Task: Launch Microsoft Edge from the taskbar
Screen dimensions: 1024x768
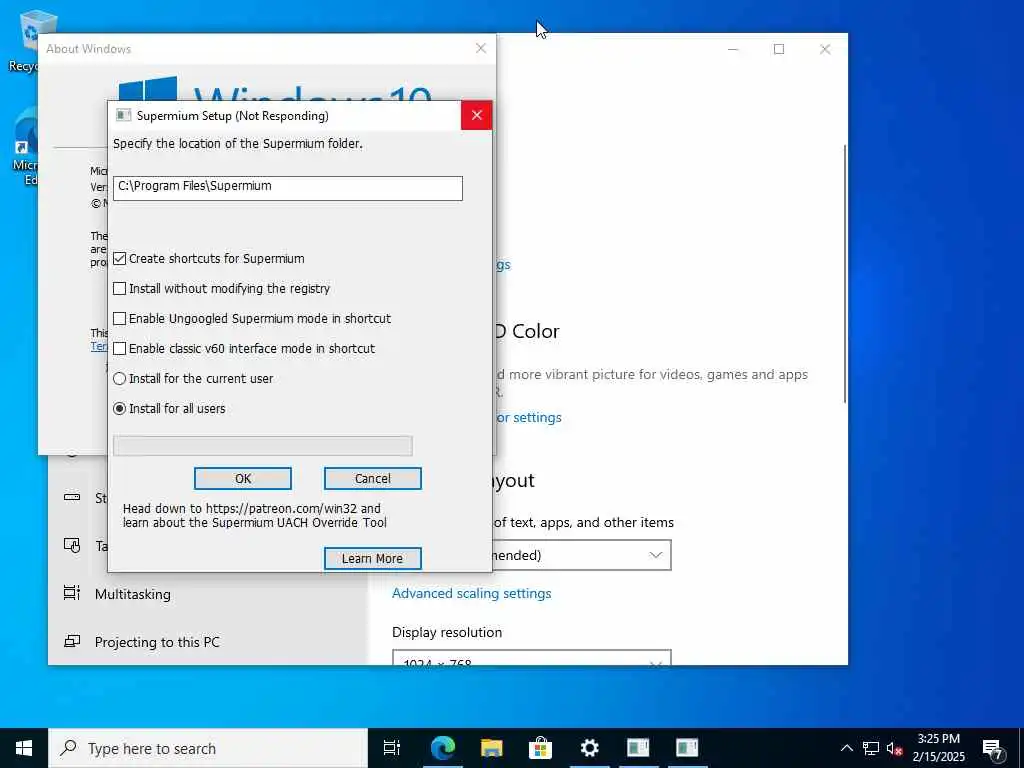Action: coord(442,748)
